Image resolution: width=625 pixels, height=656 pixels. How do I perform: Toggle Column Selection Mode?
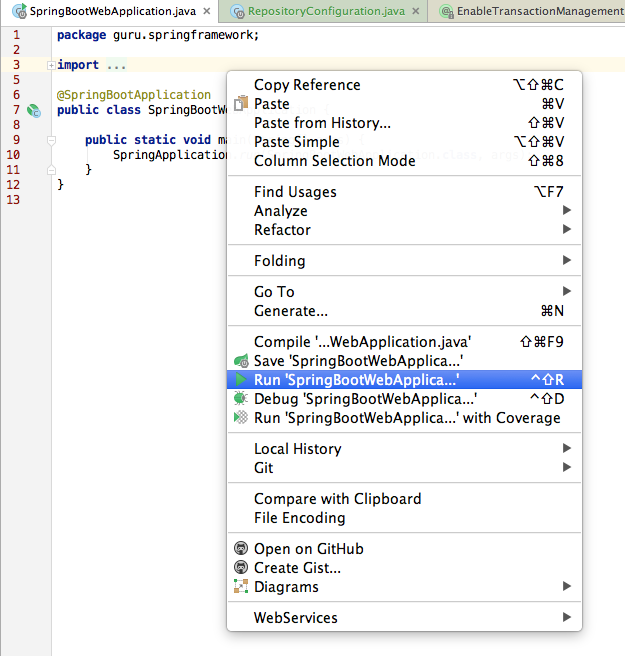click(404, 161)
